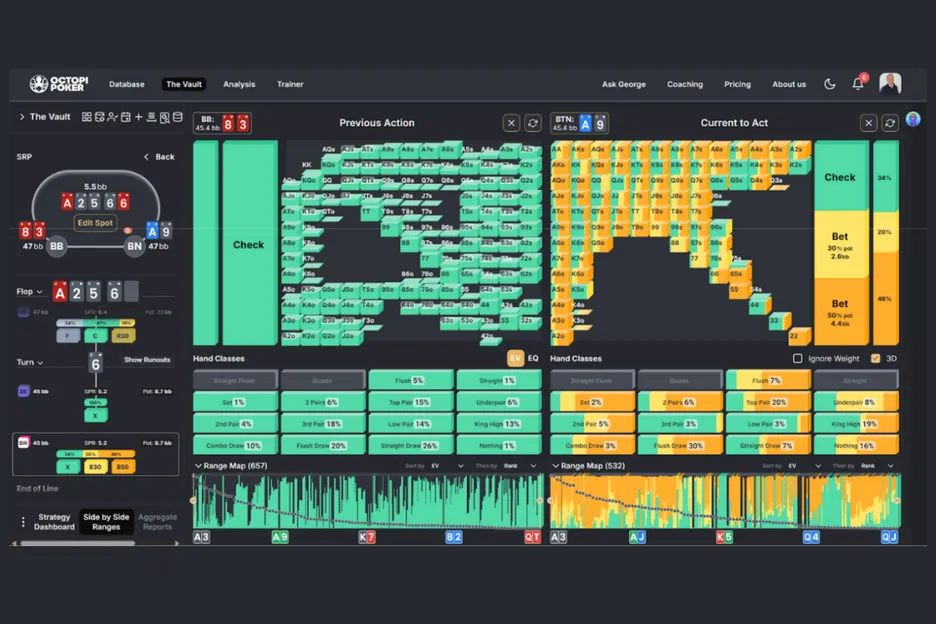Click the Edit Spot button
Image resolution: width=936 pixels, height=624 pixels.
pos(95,223)
